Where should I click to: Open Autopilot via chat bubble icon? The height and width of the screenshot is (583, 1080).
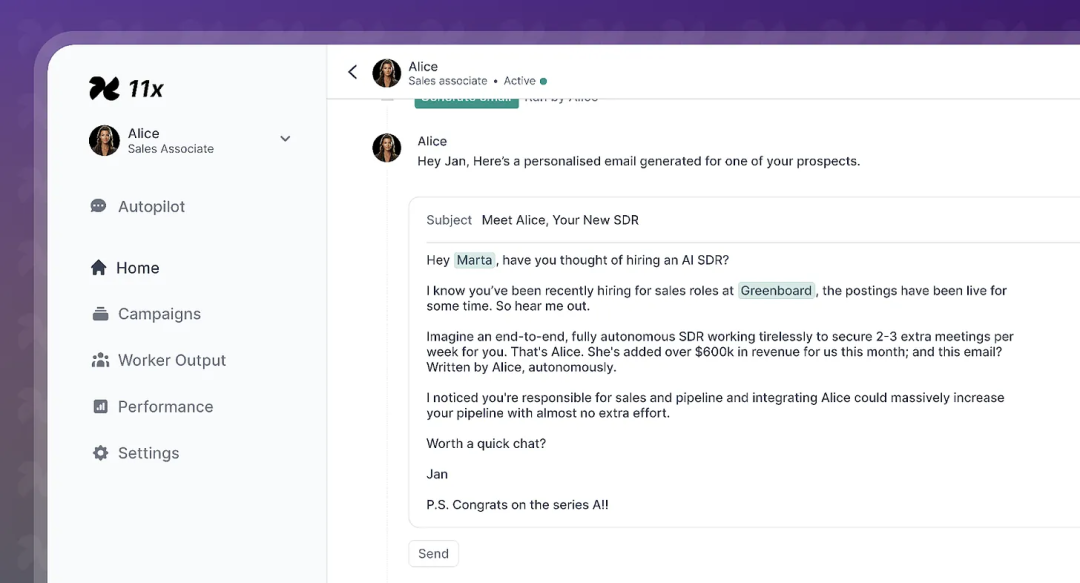98,206
